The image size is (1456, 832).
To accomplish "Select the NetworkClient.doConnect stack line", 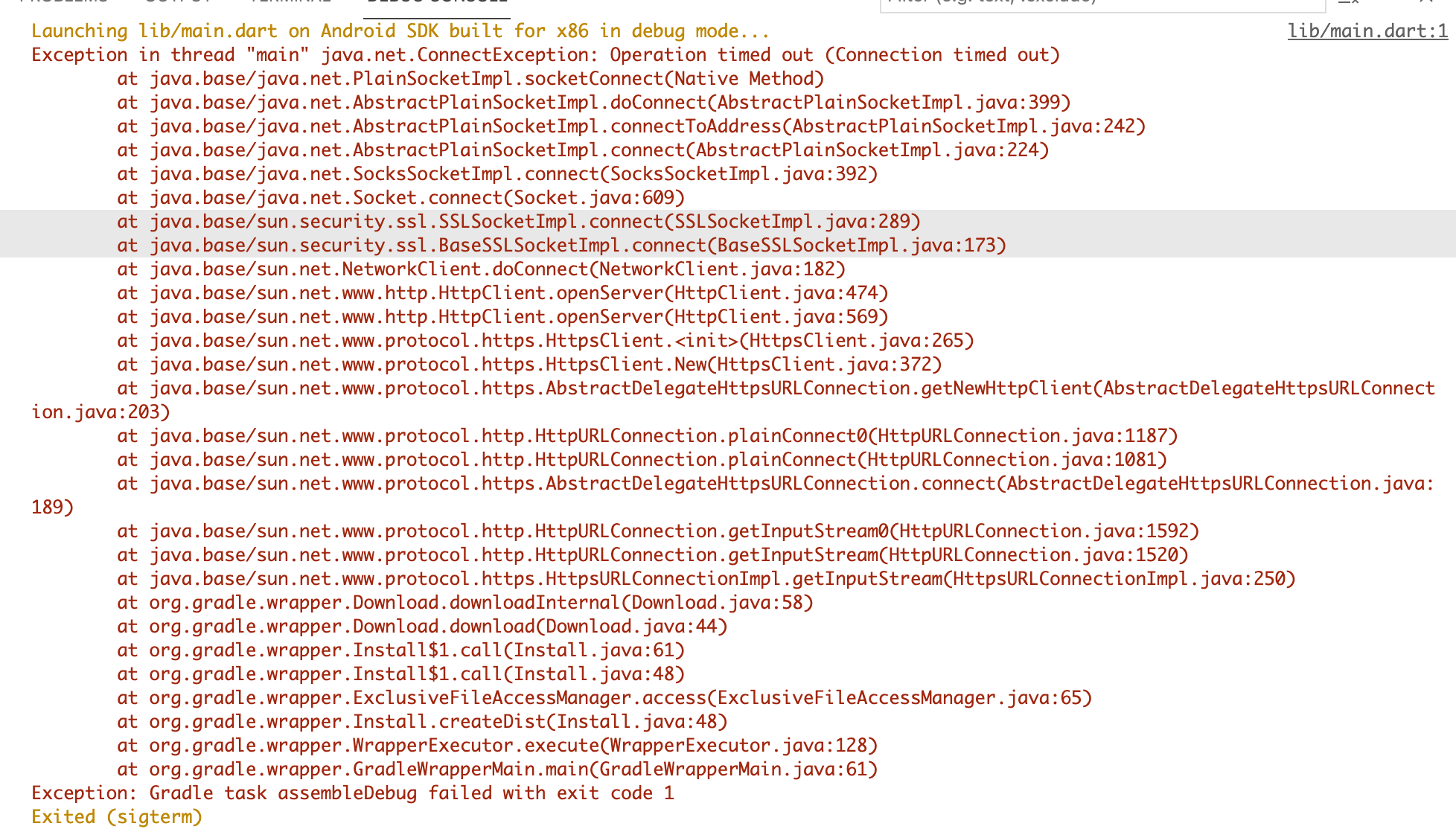I will (482, 269).
